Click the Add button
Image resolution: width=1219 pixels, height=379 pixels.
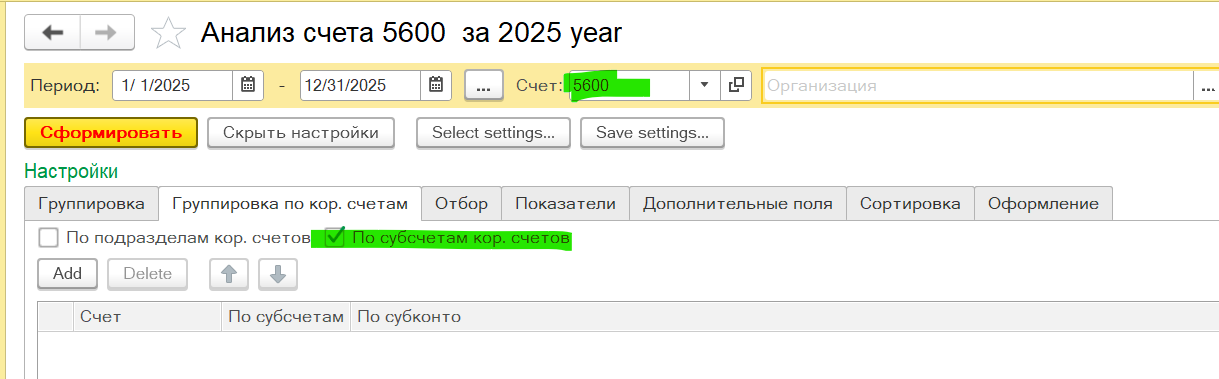tap(67, 273)
